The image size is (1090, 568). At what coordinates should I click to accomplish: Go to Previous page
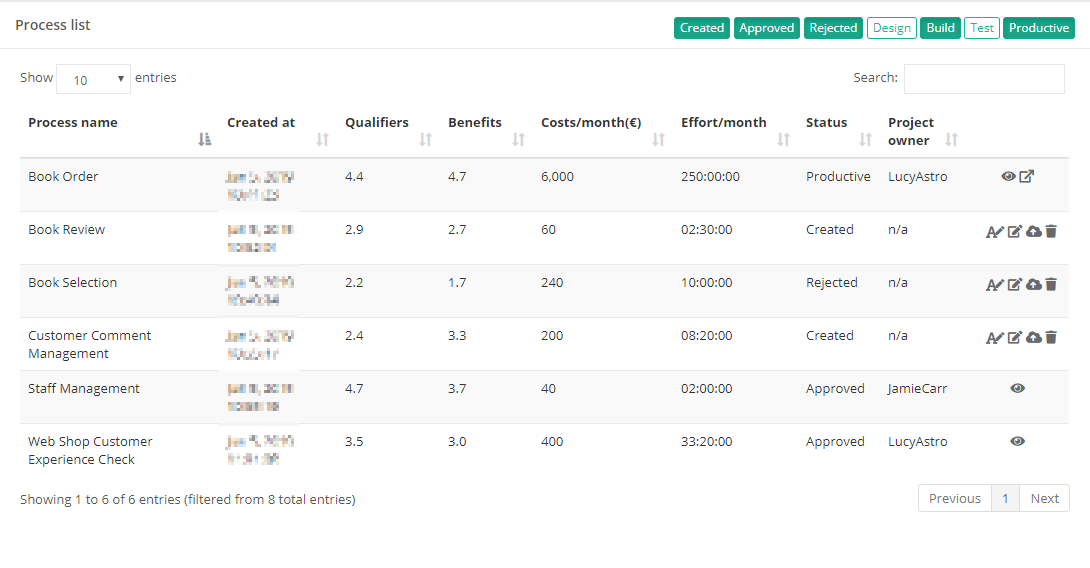click(x=954, y=498)
